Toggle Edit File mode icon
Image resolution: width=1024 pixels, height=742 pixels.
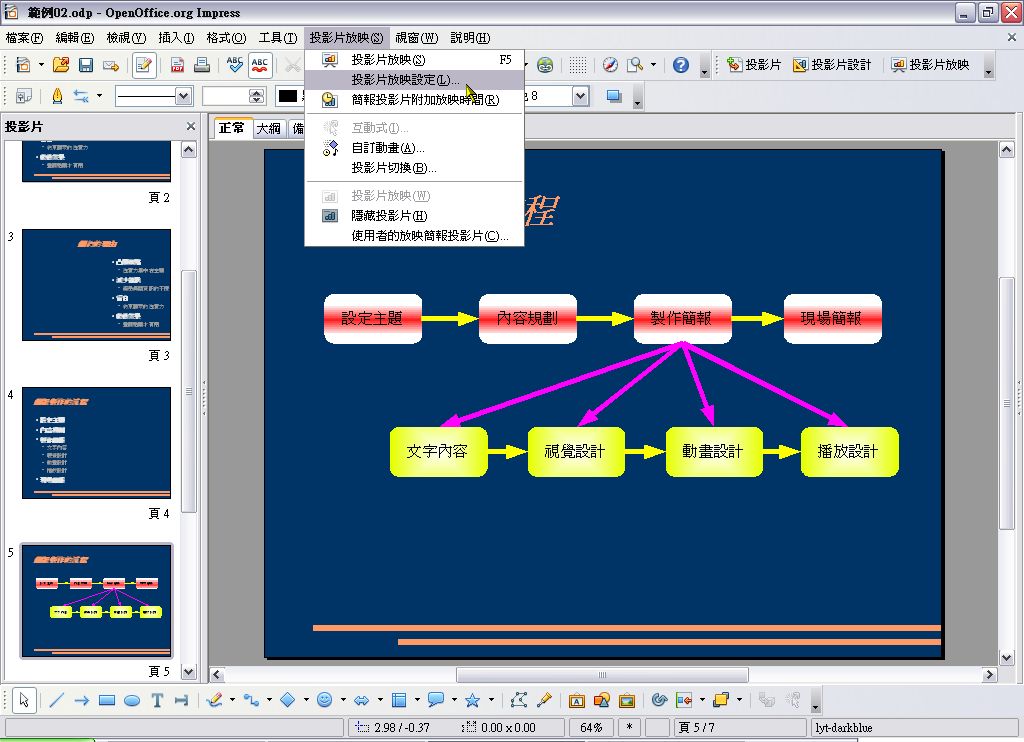point(143,65)
